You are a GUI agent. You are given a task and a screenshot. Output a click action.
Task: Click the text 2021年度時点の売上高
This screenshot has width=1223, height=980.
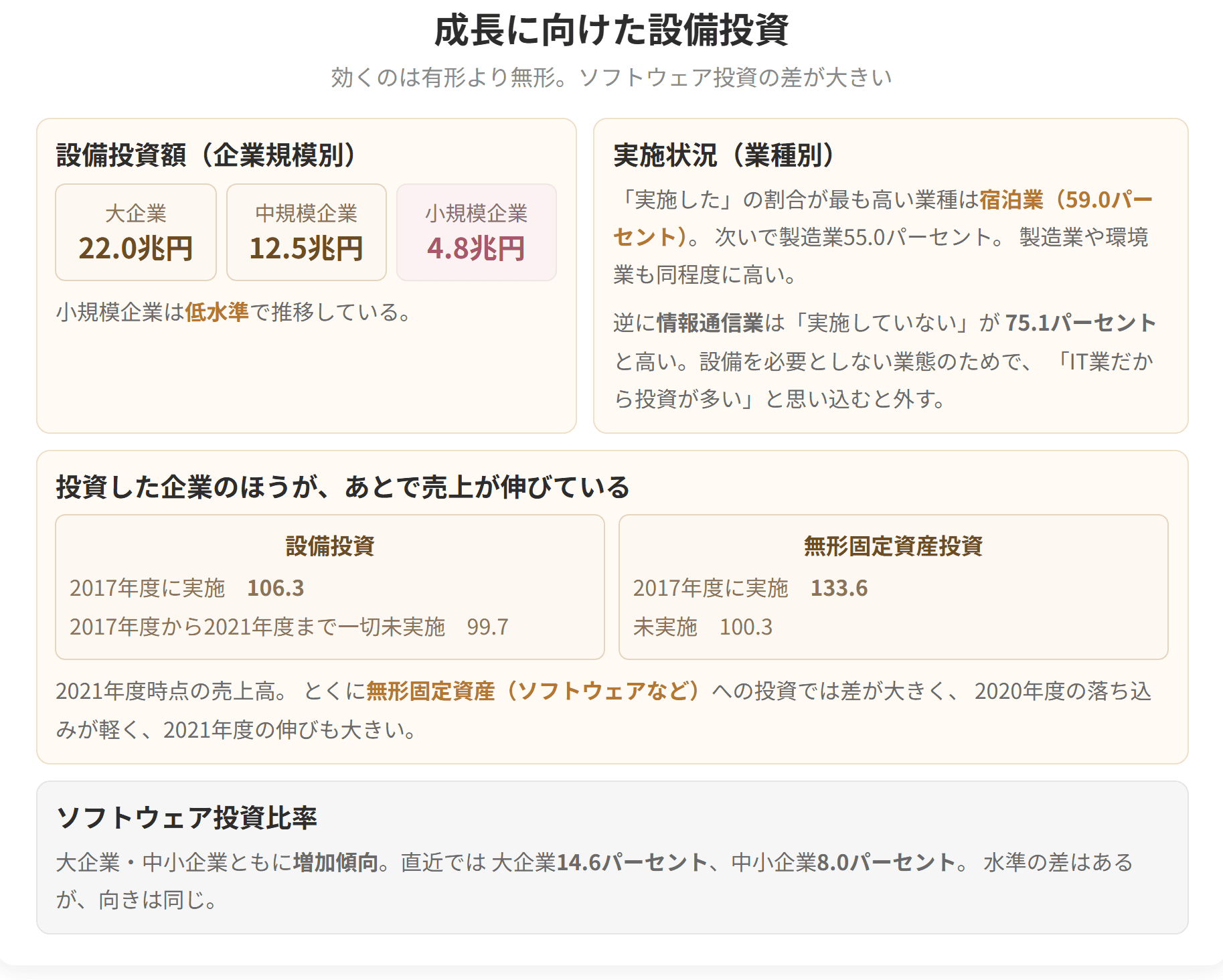pyautogui.click(x=165, y=691)
